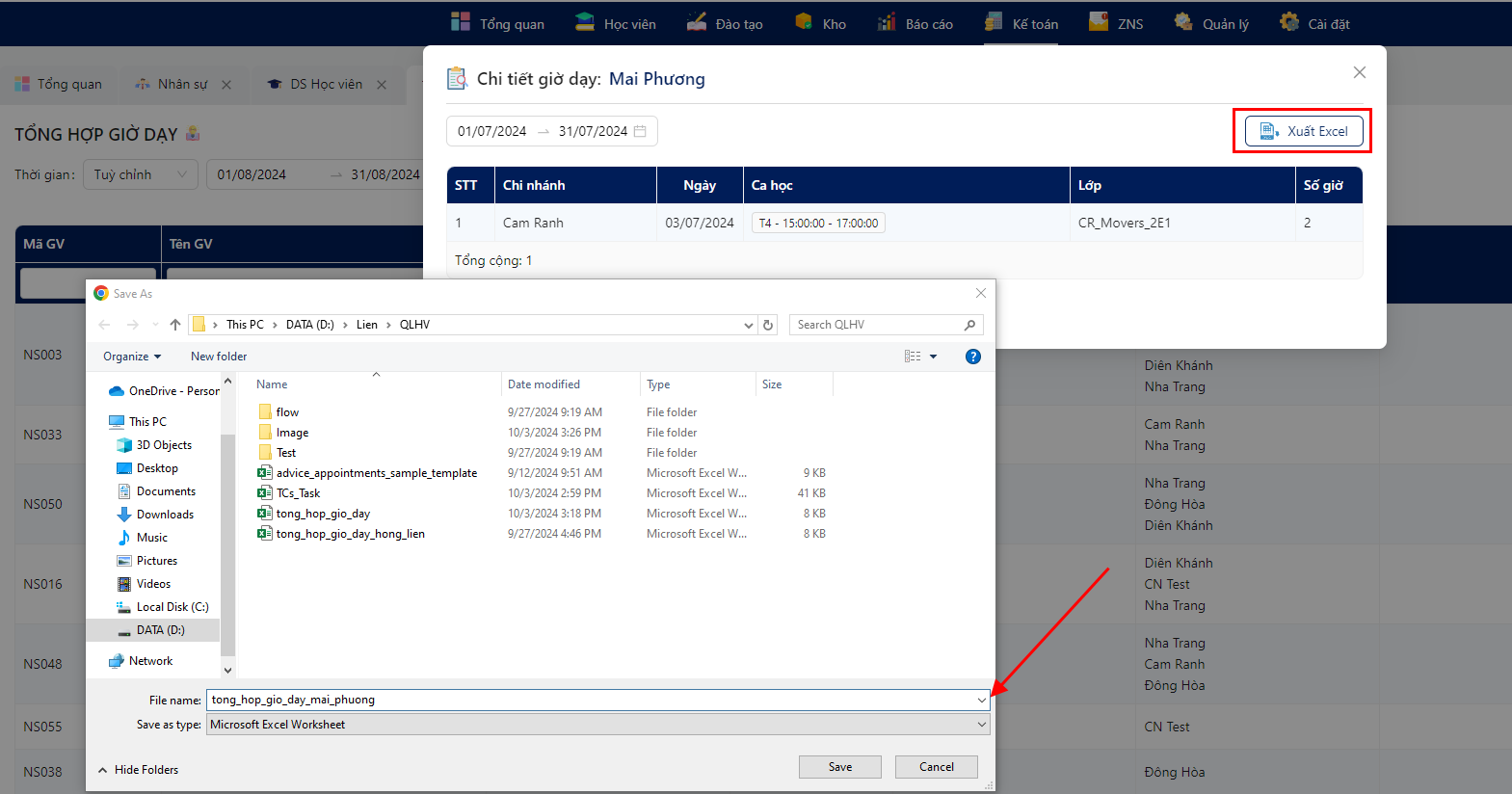Open the Organize menu

pos(132,357)
